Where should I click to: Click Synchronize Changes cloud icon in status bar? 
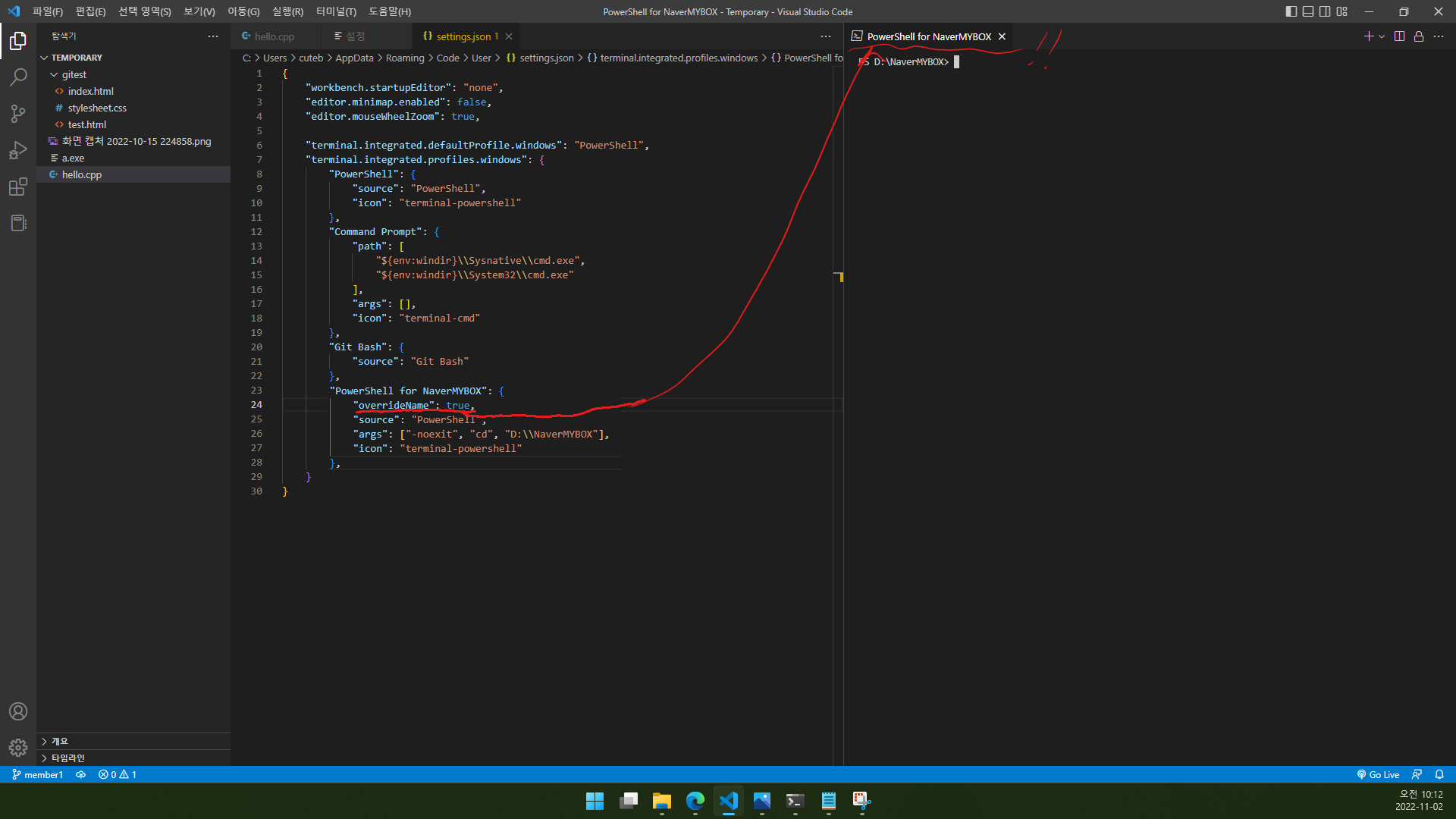click(x=80, y=774)
